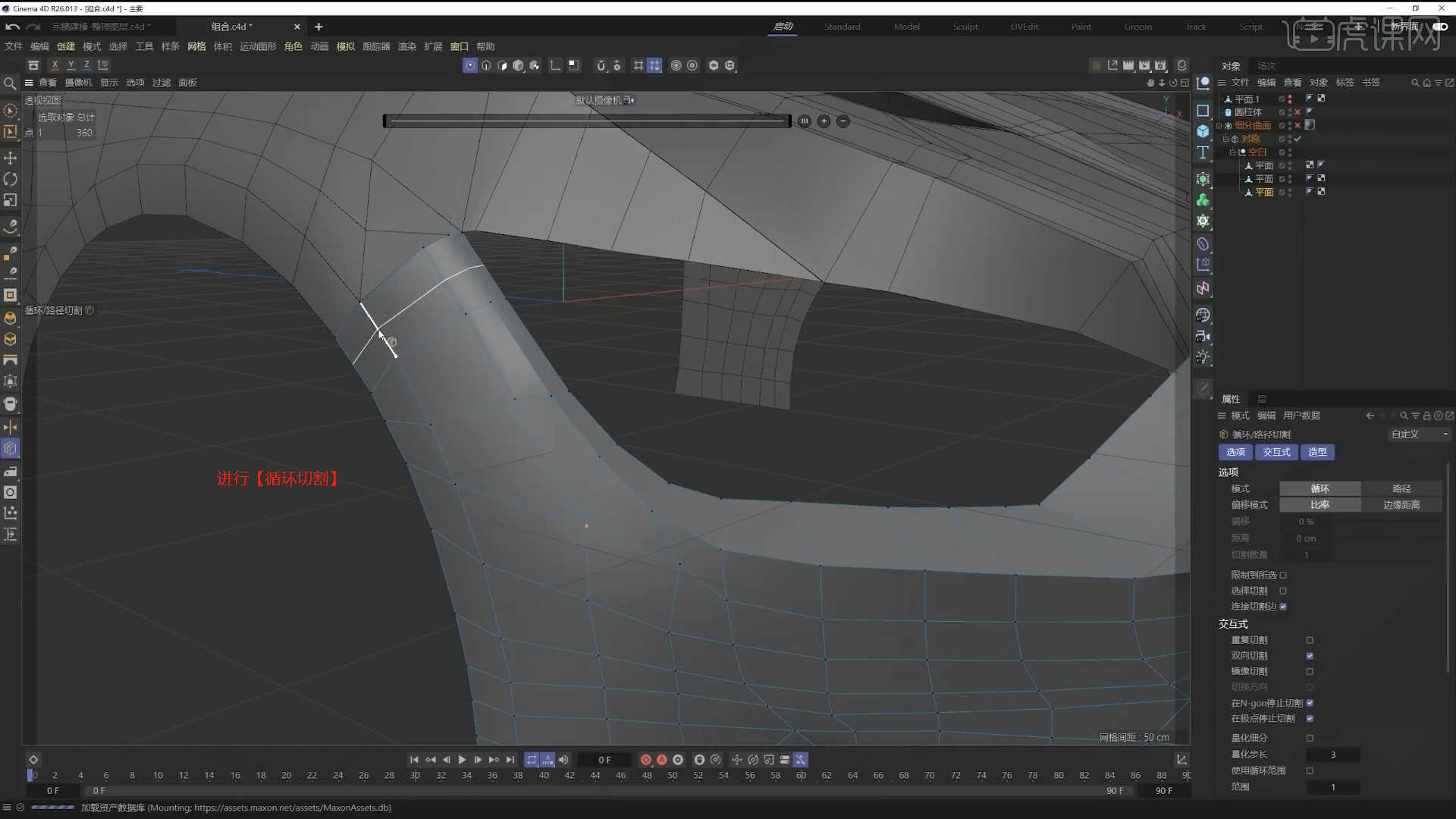Click the 交互式 attribute tab button
This screenshot has width=1456, height=819.
click(1276, 452)
